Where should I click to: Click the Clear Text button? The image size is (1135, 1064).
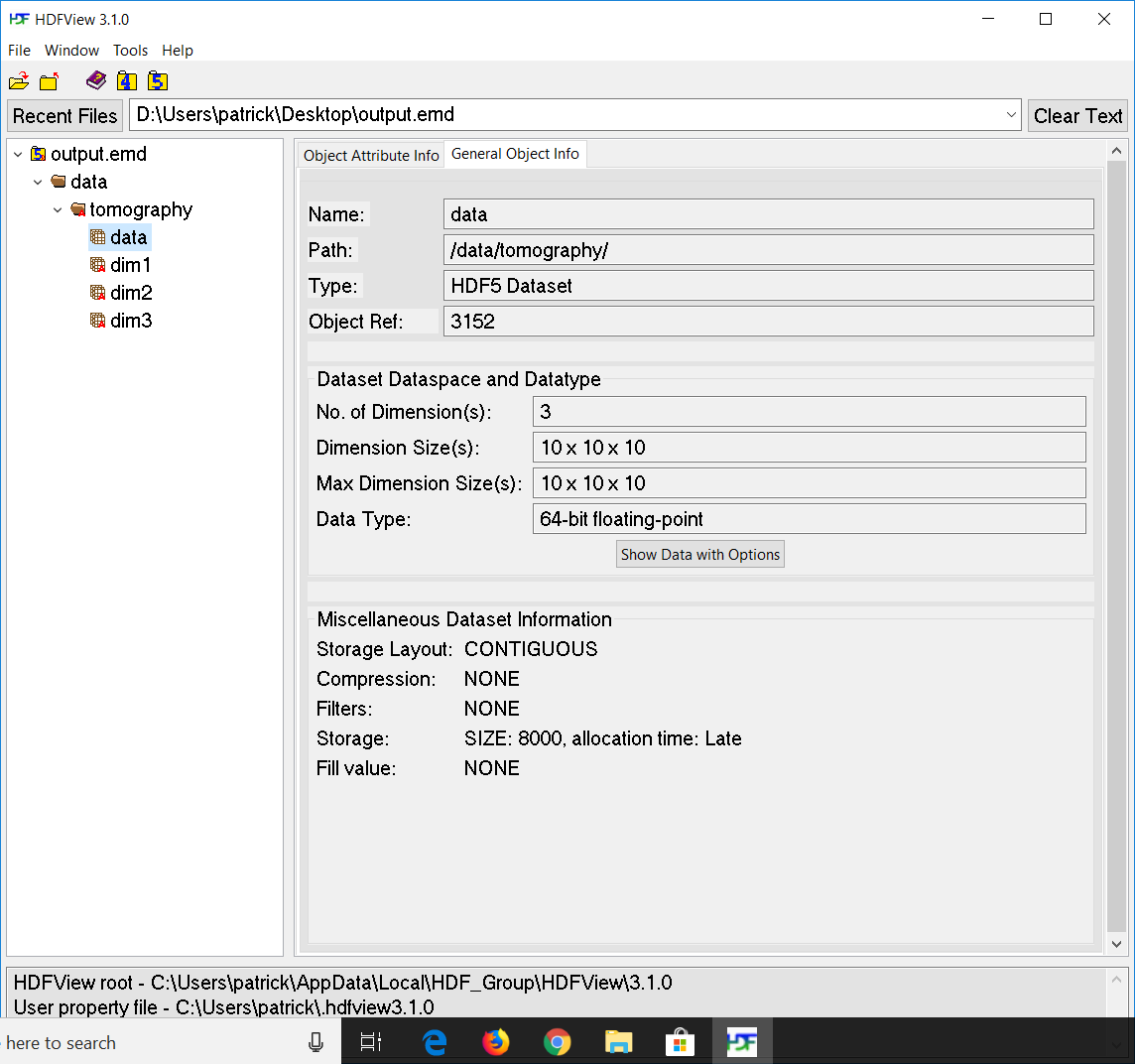1077,115
